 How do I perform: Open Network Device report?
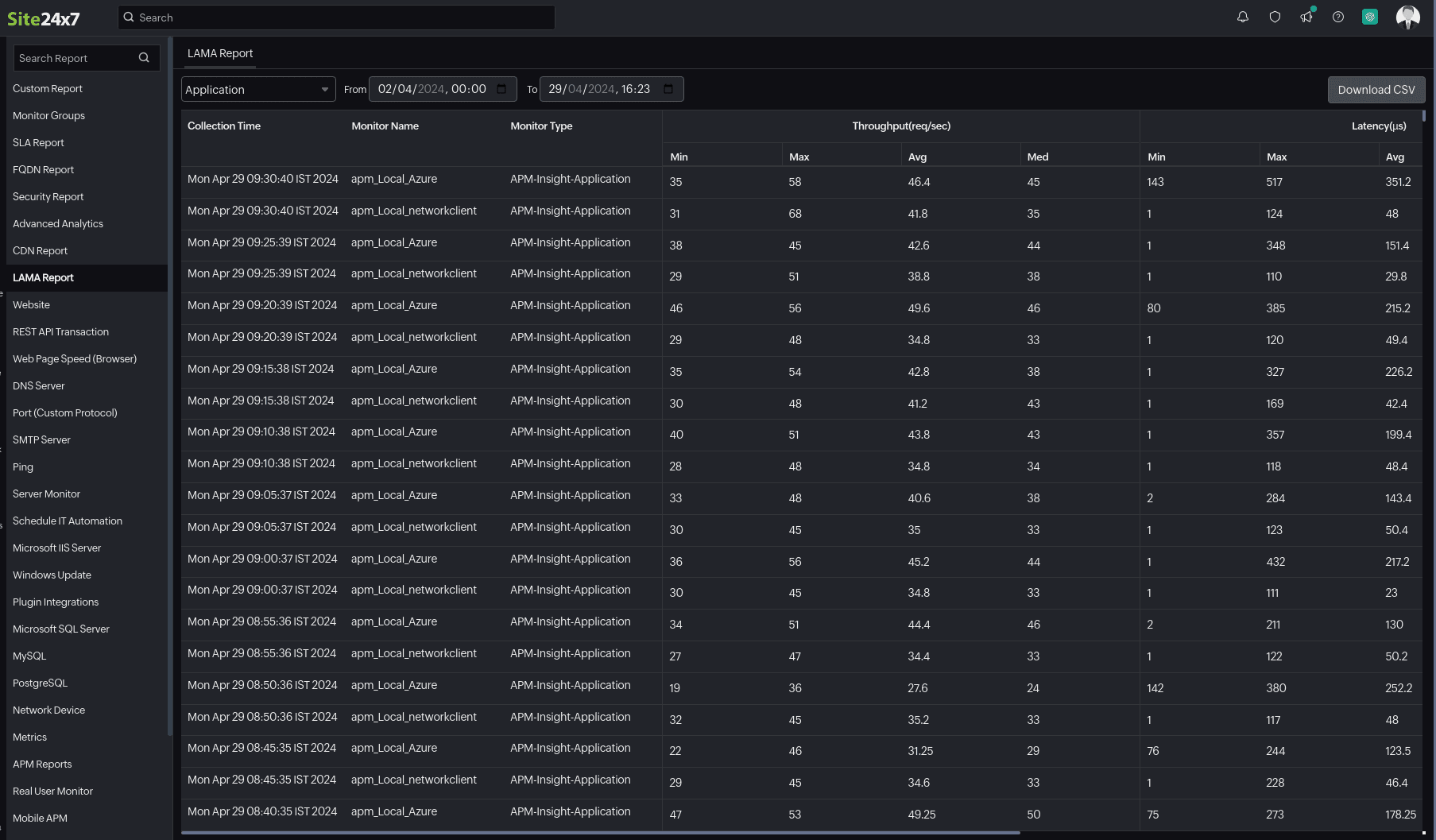pos(48,710)
